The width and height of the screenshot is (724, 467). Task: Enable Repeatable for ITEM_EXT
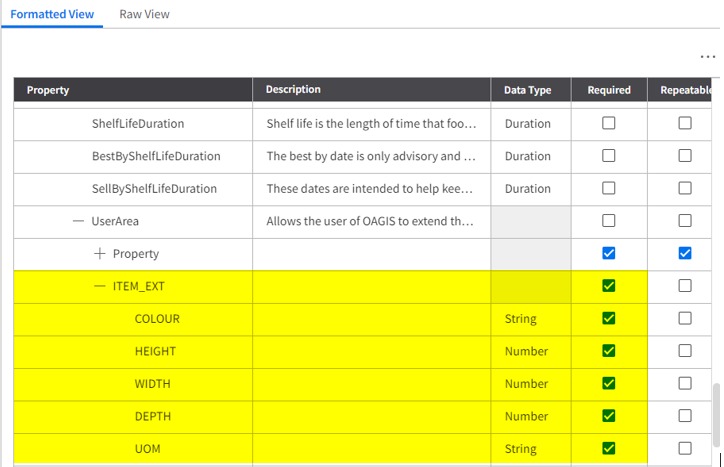(x=685, y=285)
